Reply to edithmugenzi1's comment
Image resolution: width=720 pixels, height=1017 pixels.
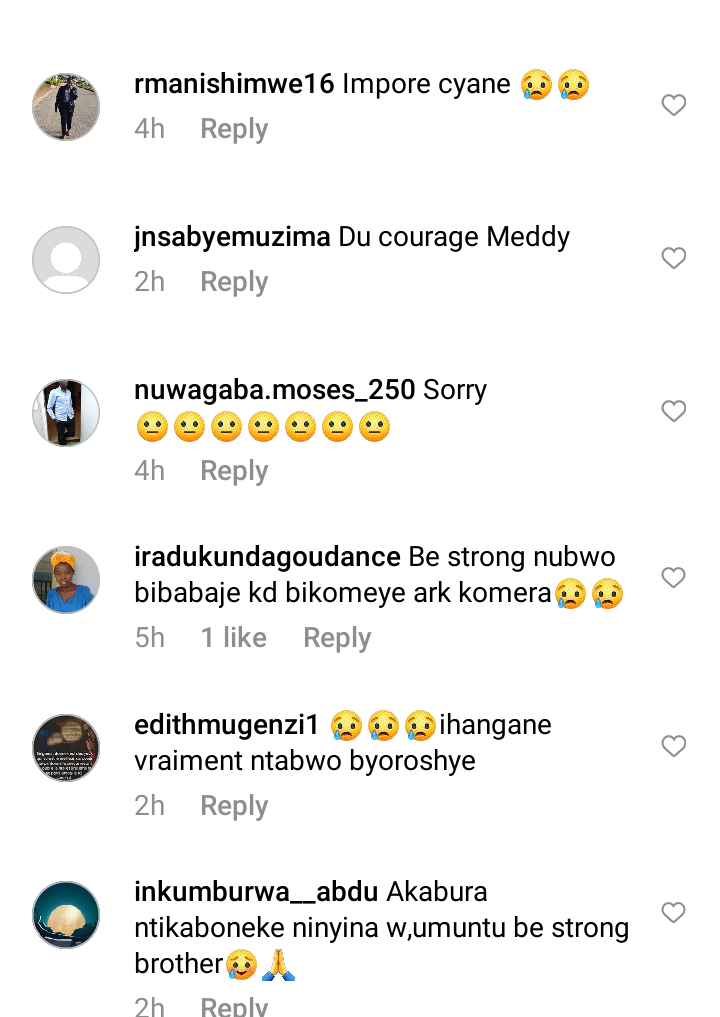pos(234,806)
